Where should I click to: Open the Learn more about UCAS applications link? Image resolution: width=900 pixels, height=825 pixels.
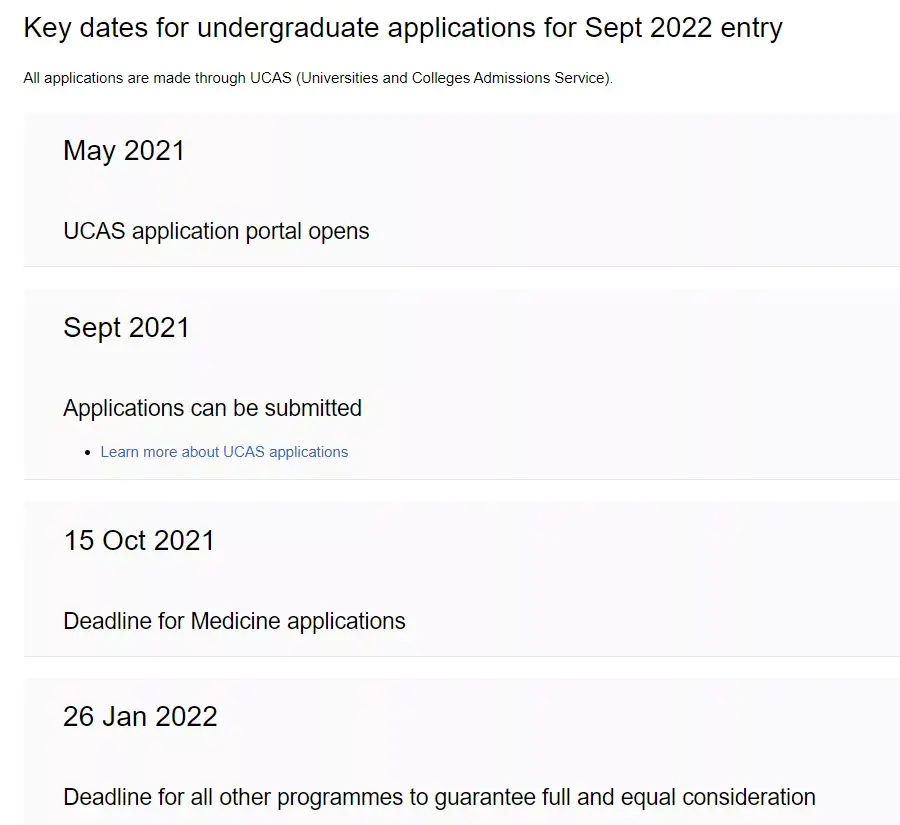point(224,452)
